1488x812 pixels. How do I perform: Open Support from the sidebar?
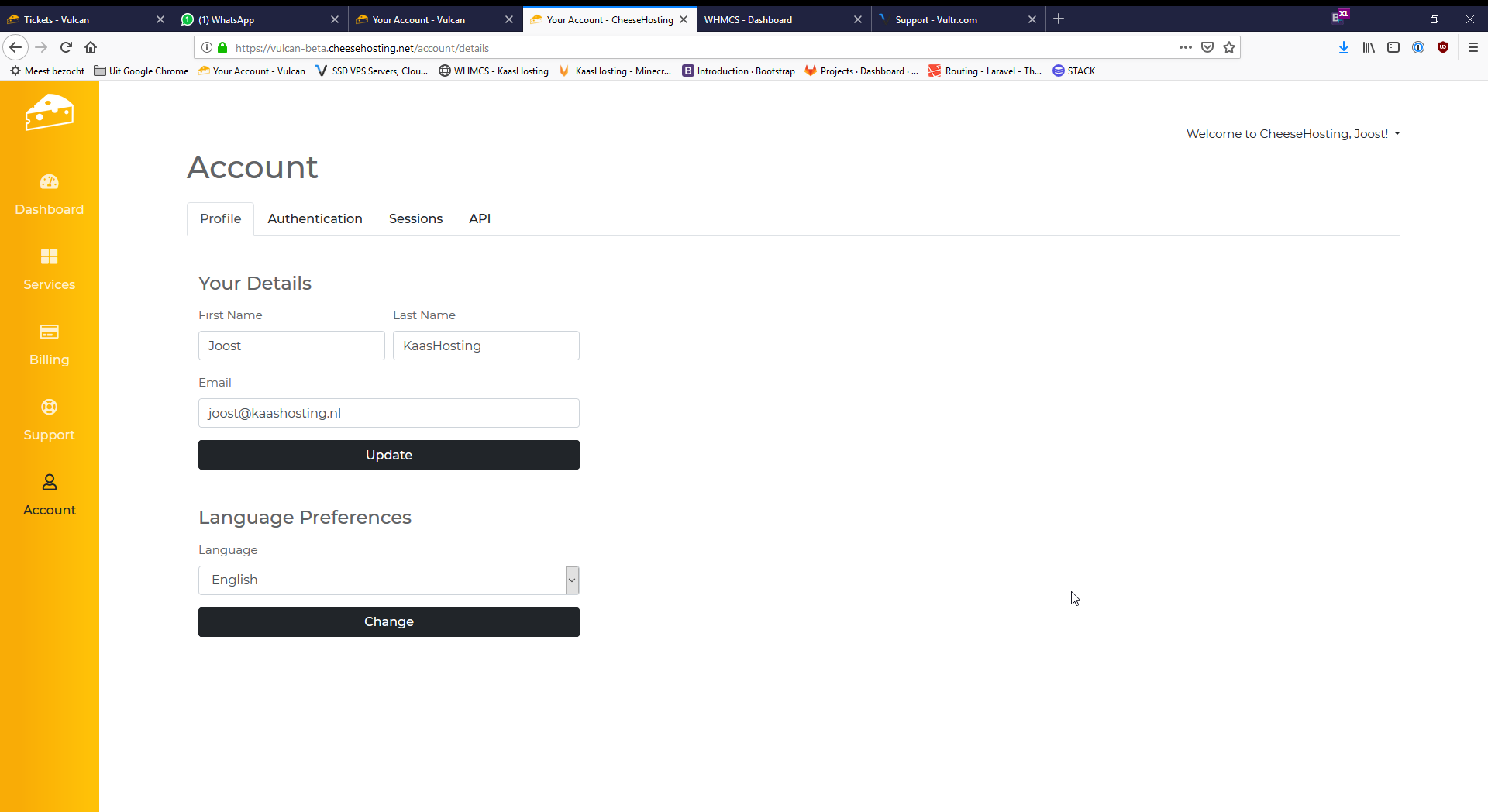pos(49,419)
